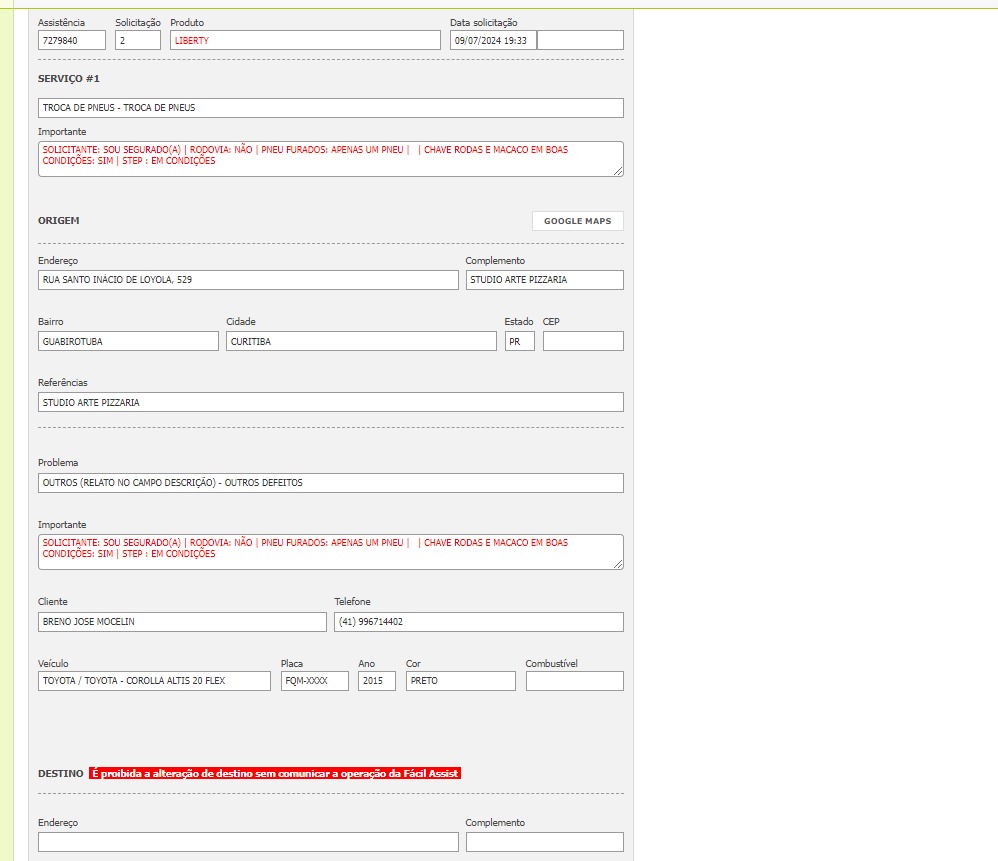This screenshot has height=861, width=998.
Task: Click the Placa label
Action: click(x=292, y=663)
